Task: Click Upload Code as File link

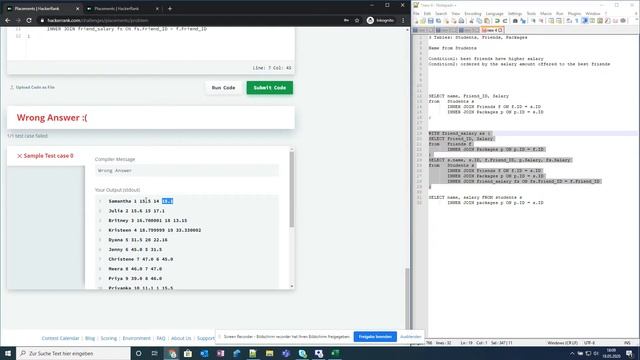Action: coord(32,87)
